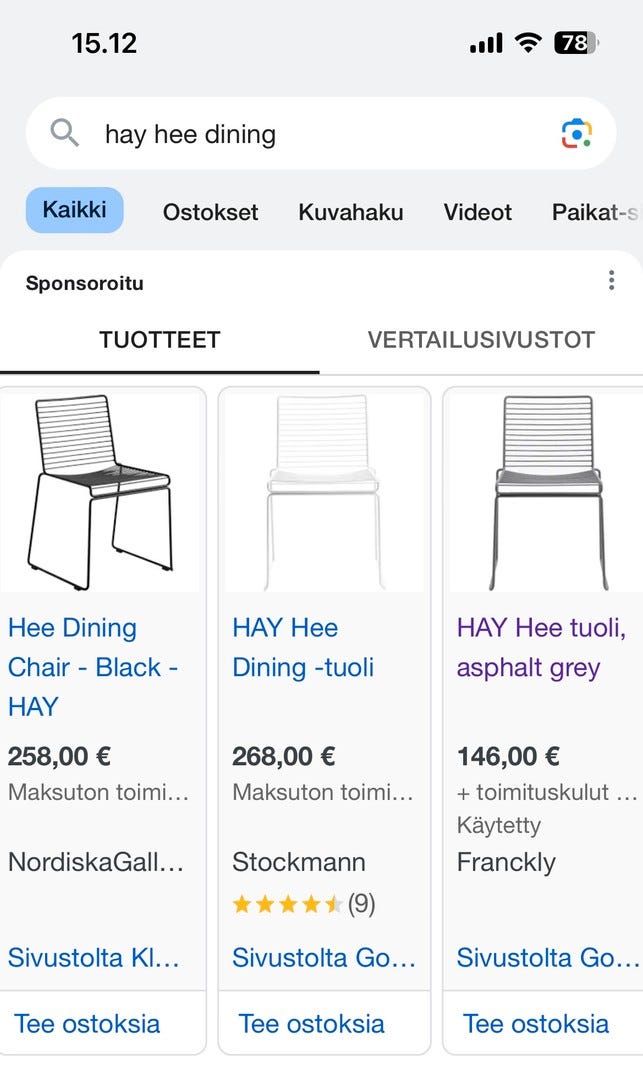This screenshot has width=643, height=1080.
Task: Switch to the Kuvahaku tab
Action: click(x=350, y=212)
